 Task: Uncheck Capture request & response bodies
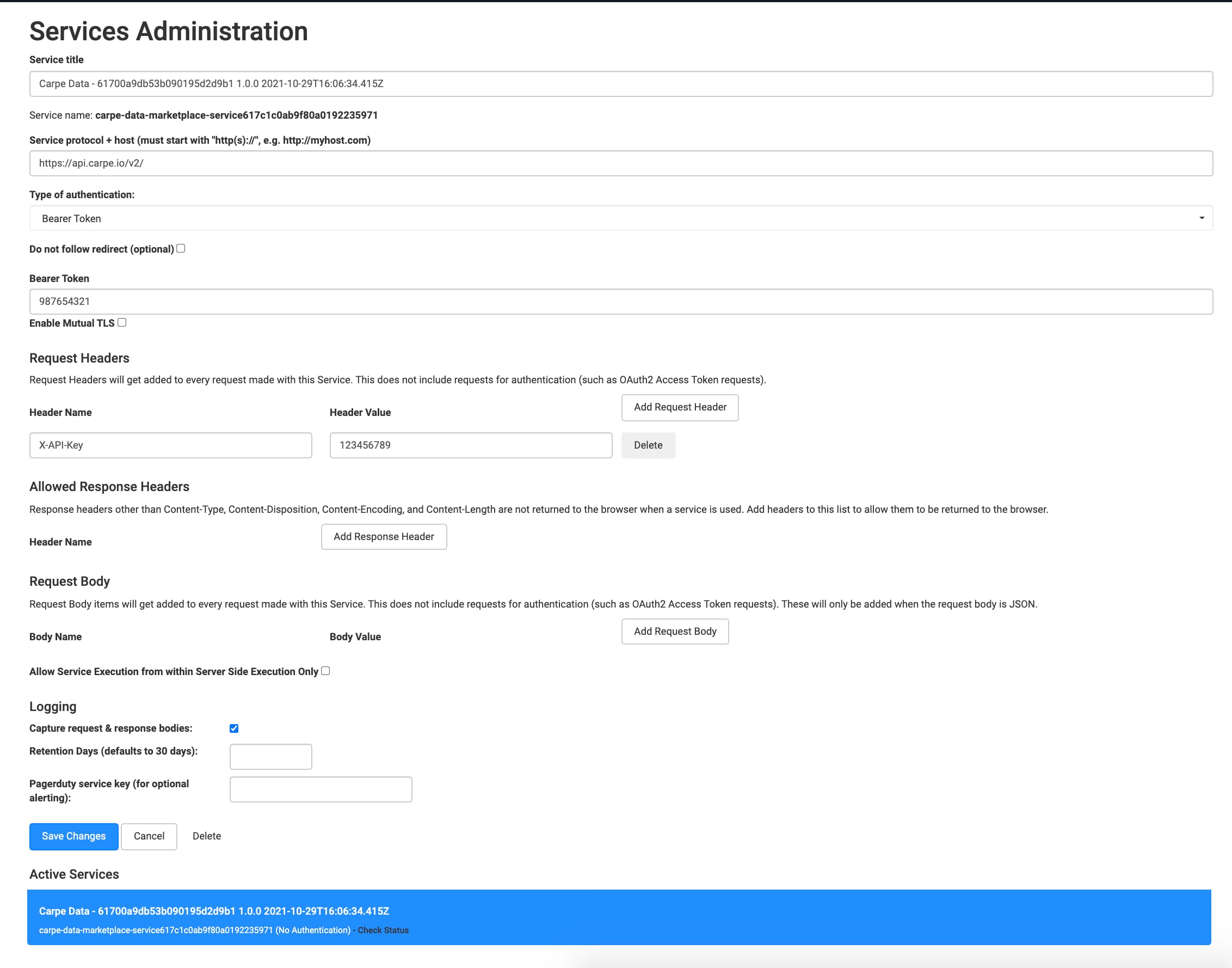(234, 728)
